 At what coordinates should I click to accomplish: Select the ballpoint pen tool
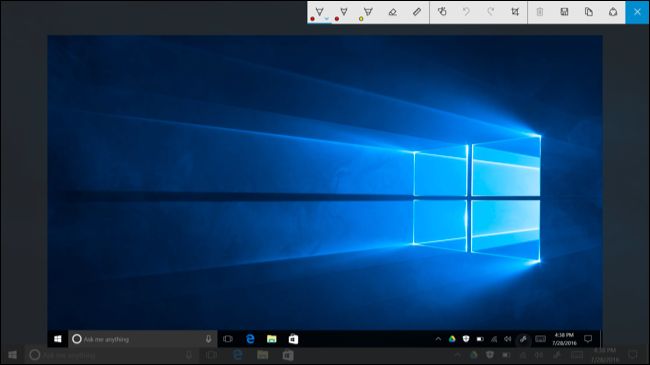click(x=319, y=12)
